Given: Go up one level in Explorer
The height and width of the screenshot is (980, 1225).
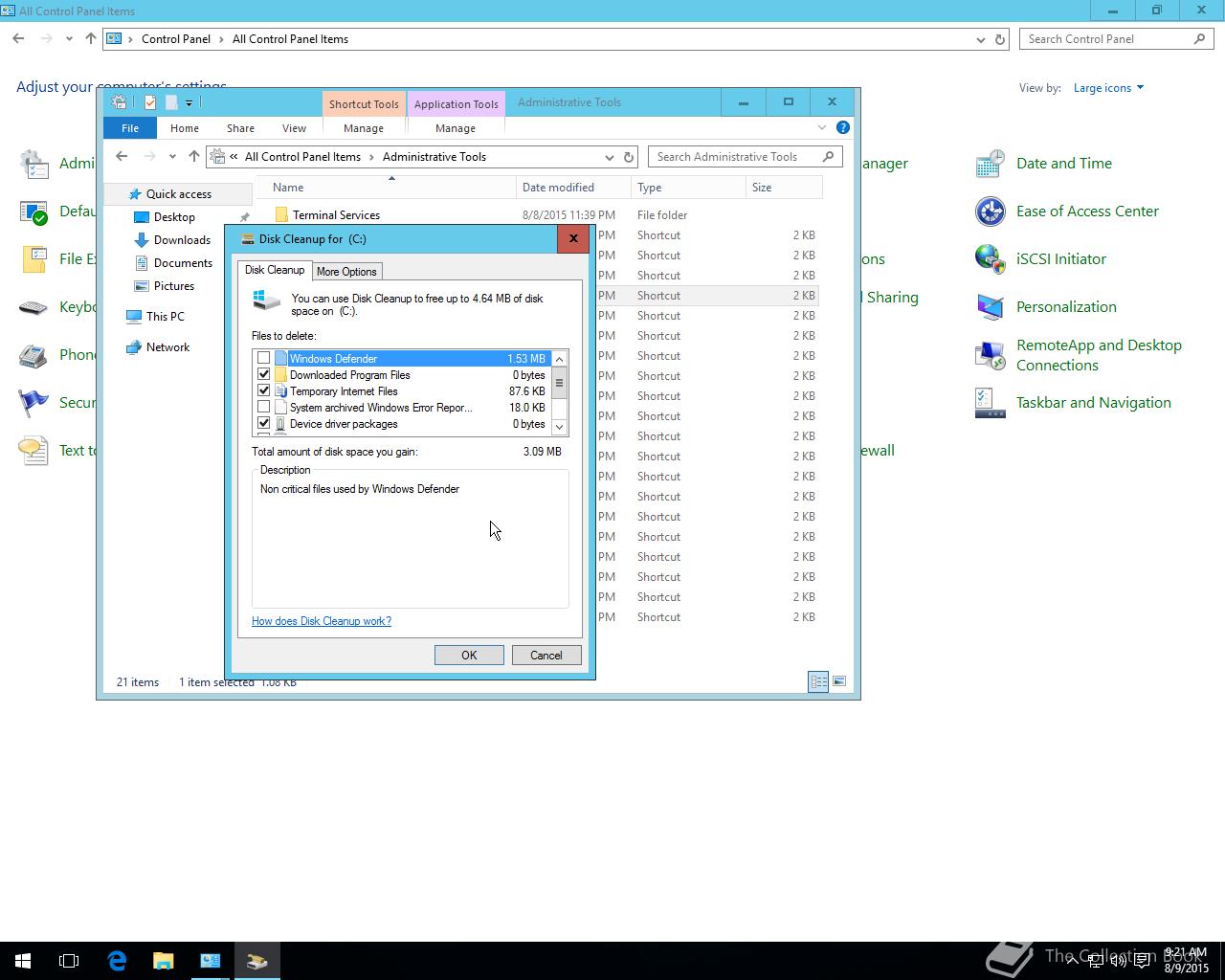Looking at the screenshot, I should click(x=194, y=157).
